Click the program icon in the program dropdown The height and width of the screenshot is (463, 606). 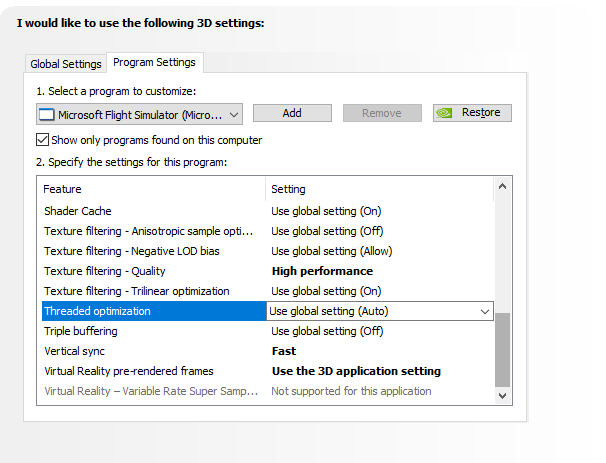[x=47, y=115]
